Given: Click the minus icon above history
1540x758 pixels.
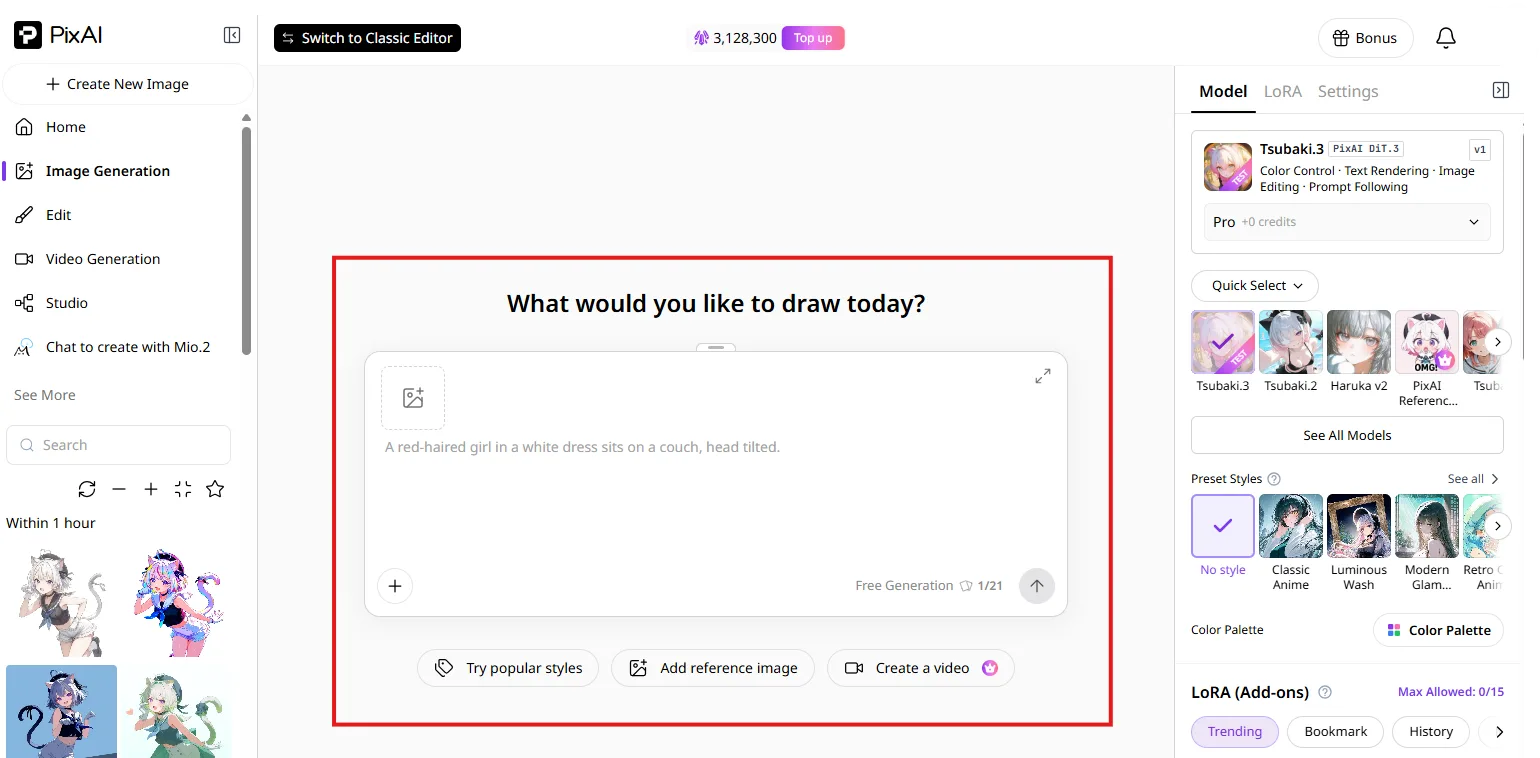Looking at the screenshot, I should pyautogui.click(x=119, y=489).
